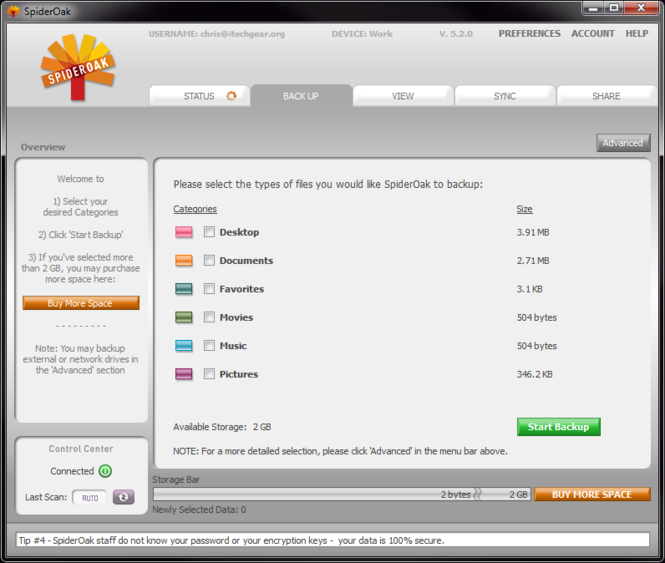Image resolution: width=665 pixels, height=563 pixels.
Task: Close the SpiderOak window
Action: pos(641,8)
